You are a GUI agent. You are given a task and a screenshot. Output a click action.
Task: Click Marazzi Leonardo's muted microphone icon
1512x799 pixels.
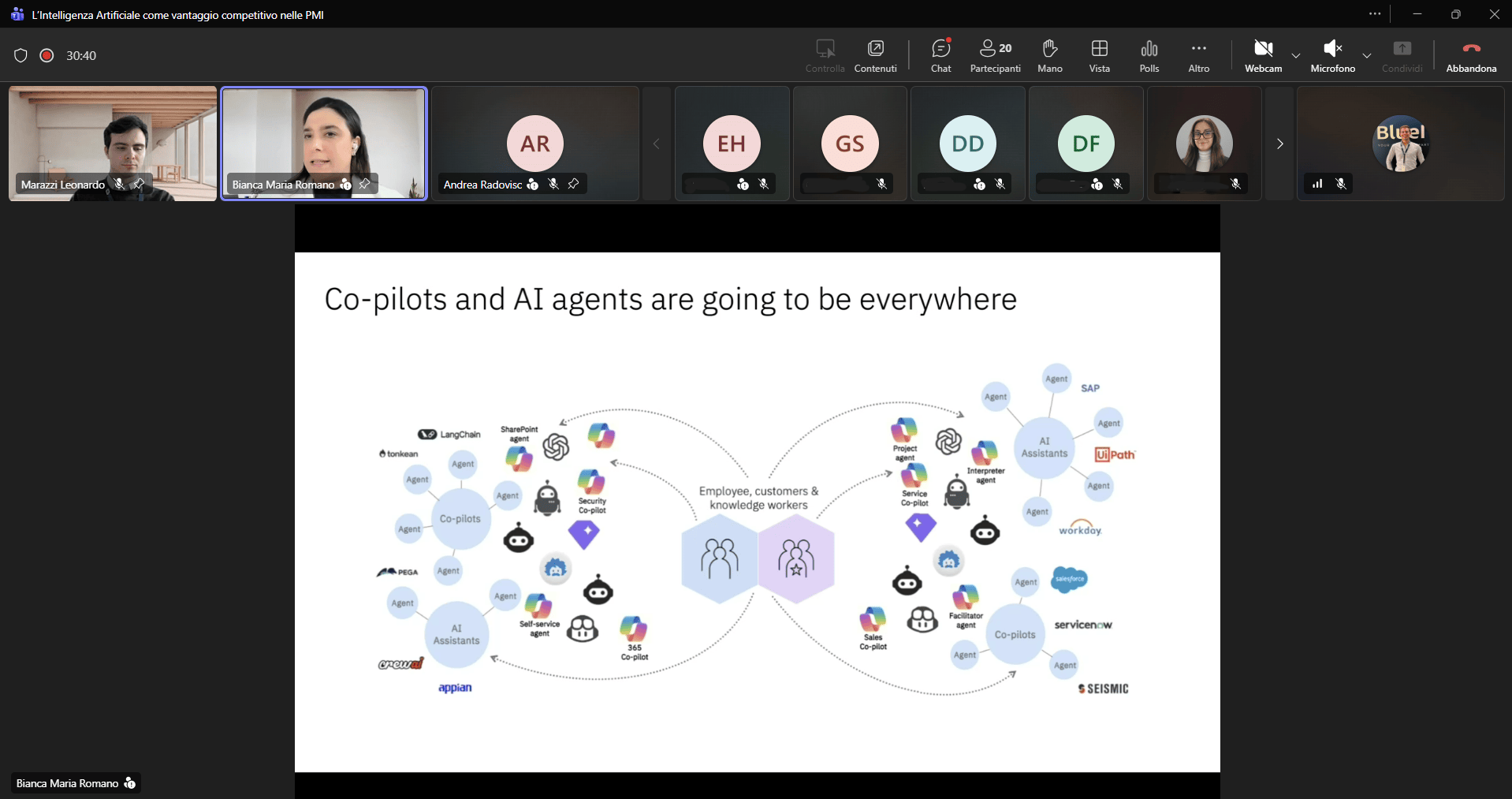coord(119,184)
